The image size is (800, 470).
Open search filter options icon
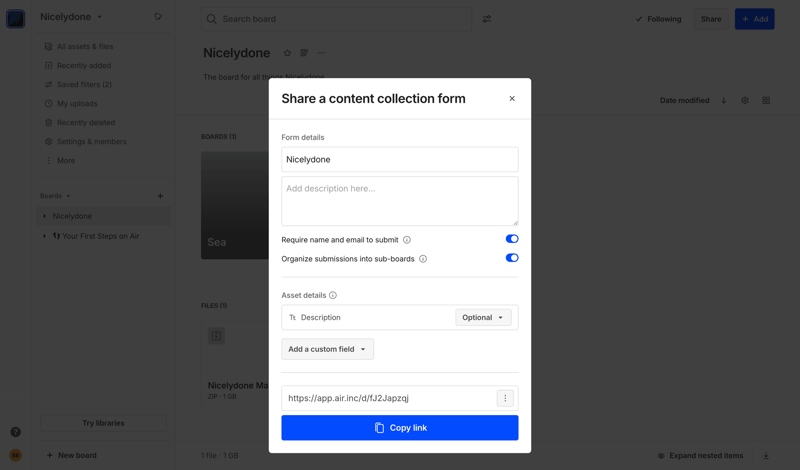[x=487, y=19]
